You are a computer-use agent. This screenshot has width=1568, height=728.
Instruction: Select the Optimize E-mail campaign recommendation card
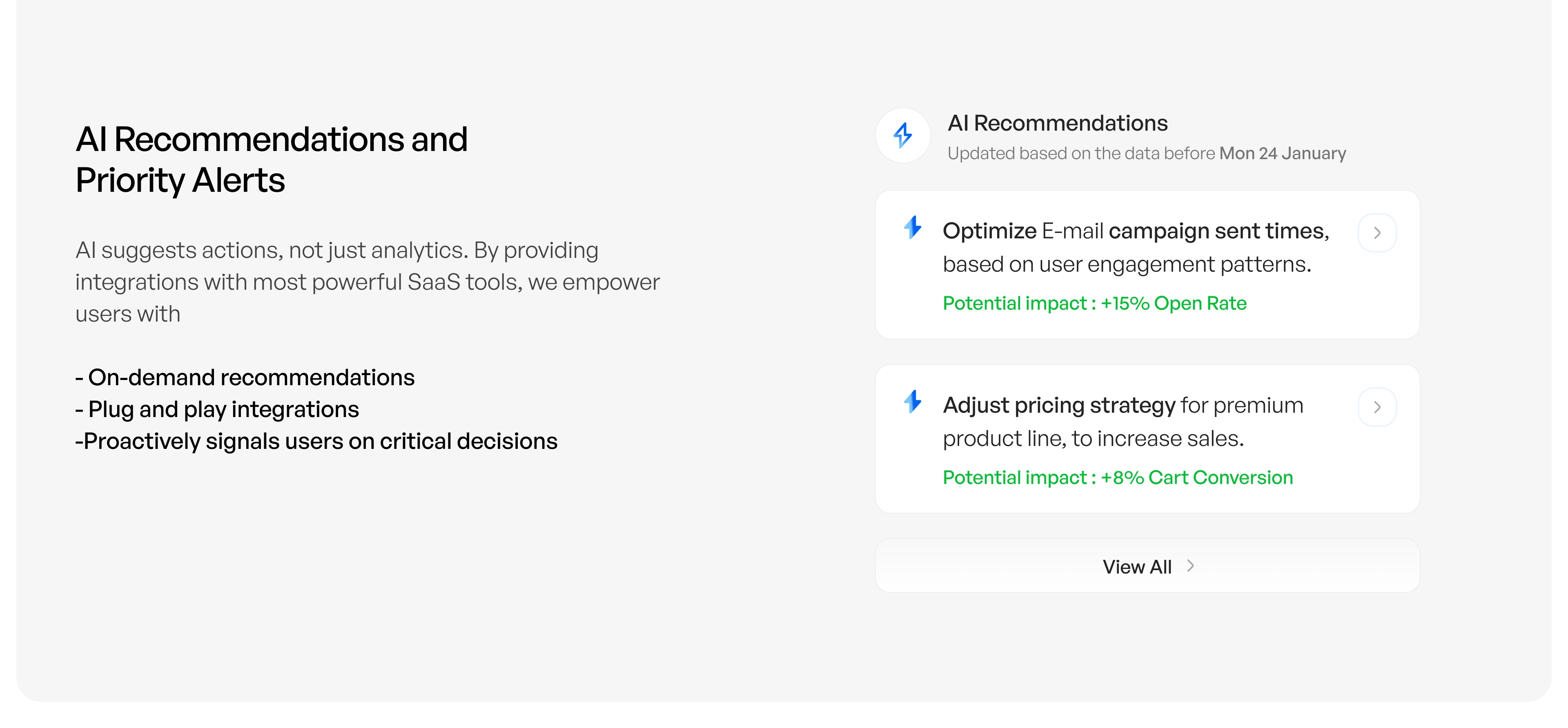1147,264
